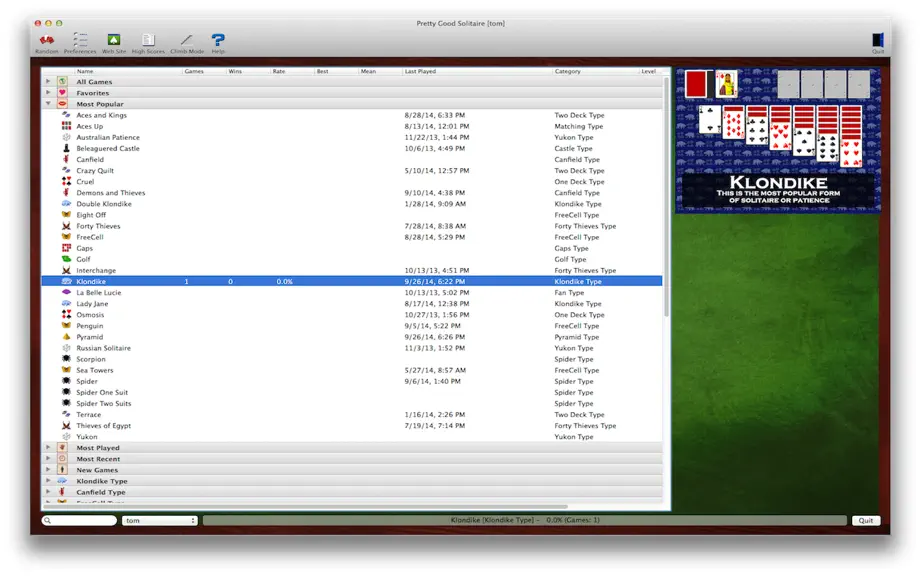Click the Quit icon in toolbar

(877, 40)
